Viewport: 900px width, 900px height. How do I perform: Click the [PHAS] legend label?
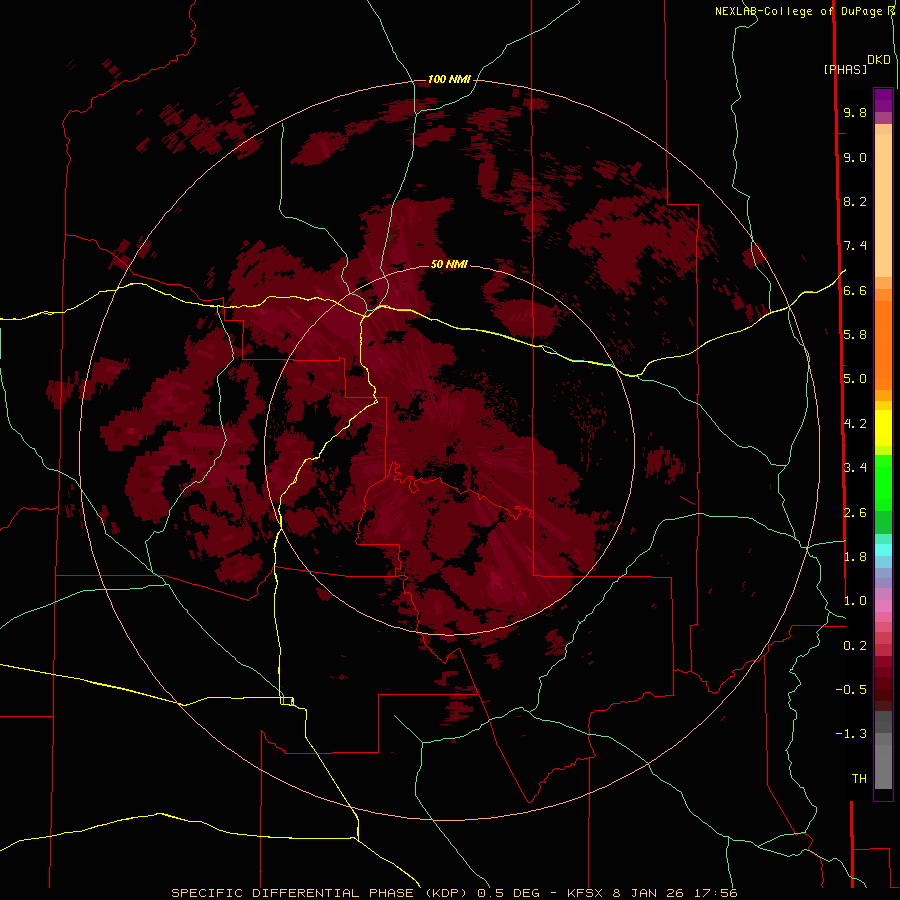(845, 69)
